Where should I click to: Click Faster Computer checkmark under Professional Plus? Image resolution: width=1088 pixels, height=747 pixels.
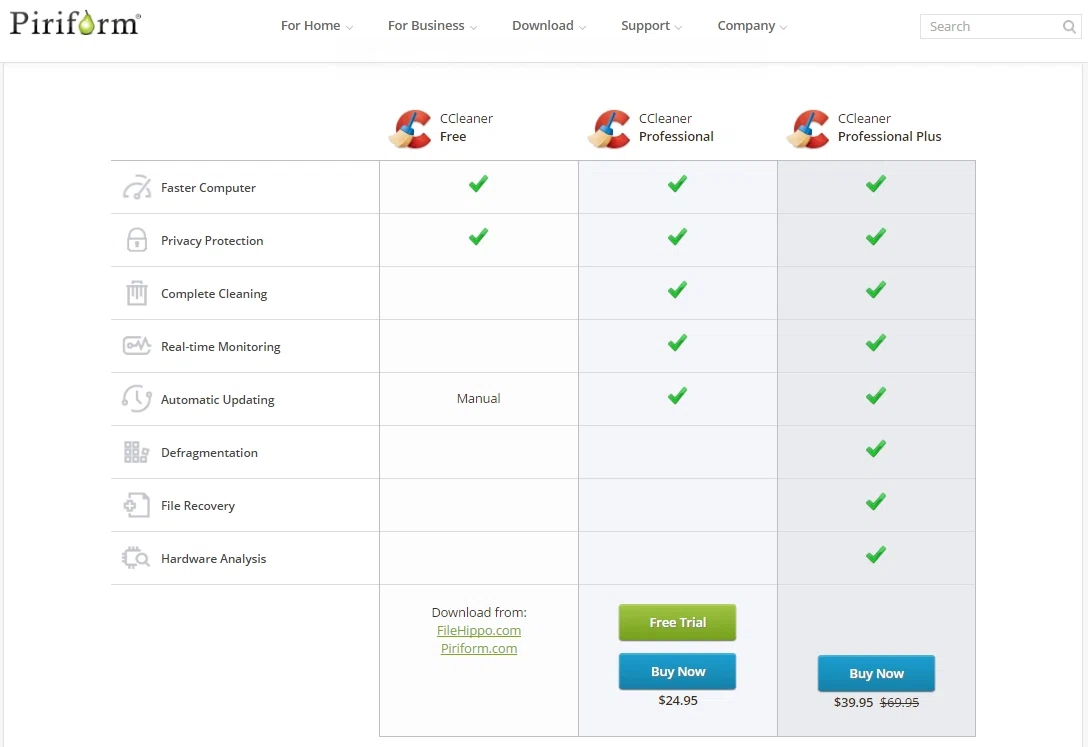tap(876, 184)
